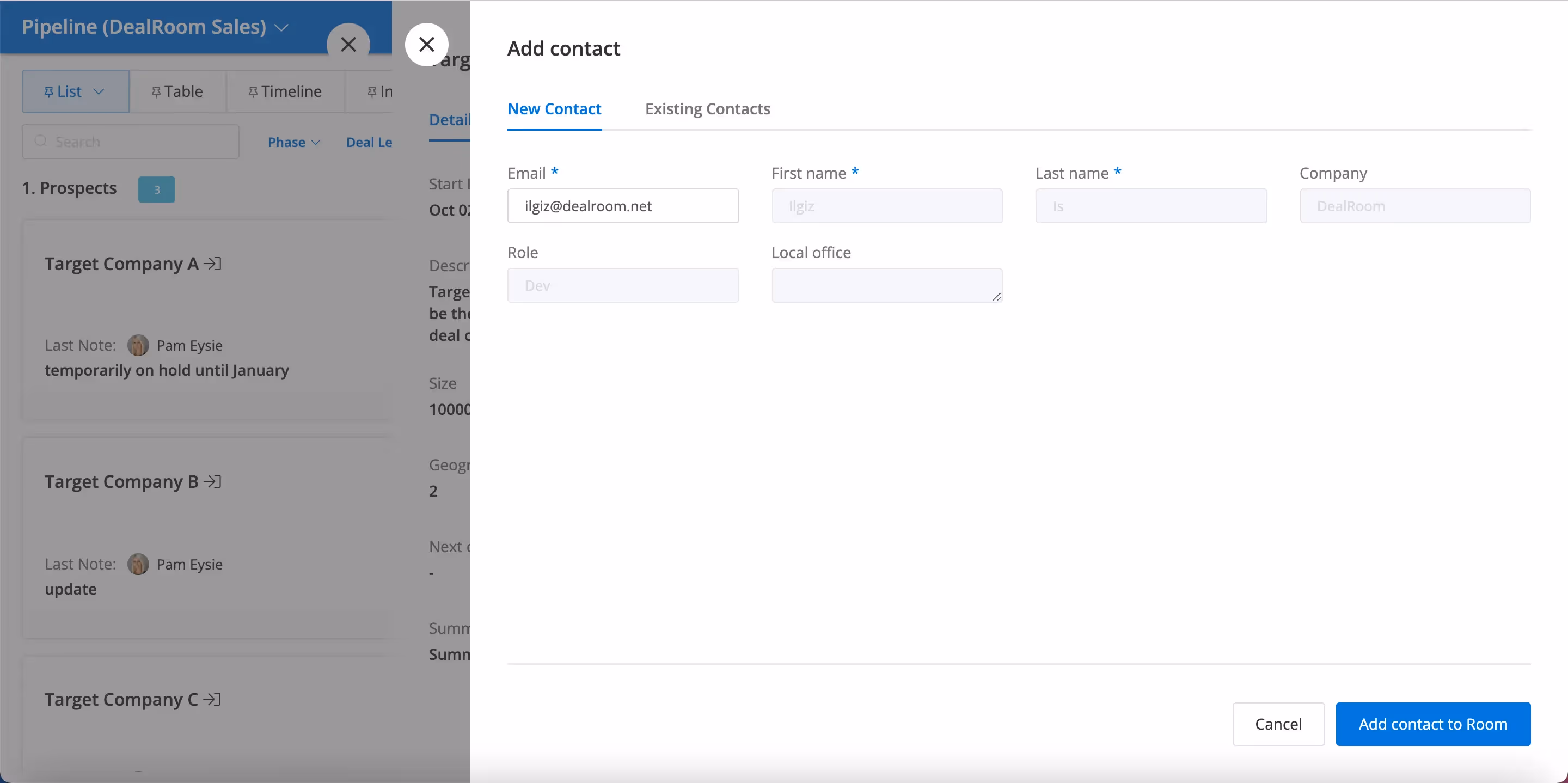The width and height of the screenshot is (1568, 783).
Task: Click the pin icon on Timeline view
Action: point(253,92)
